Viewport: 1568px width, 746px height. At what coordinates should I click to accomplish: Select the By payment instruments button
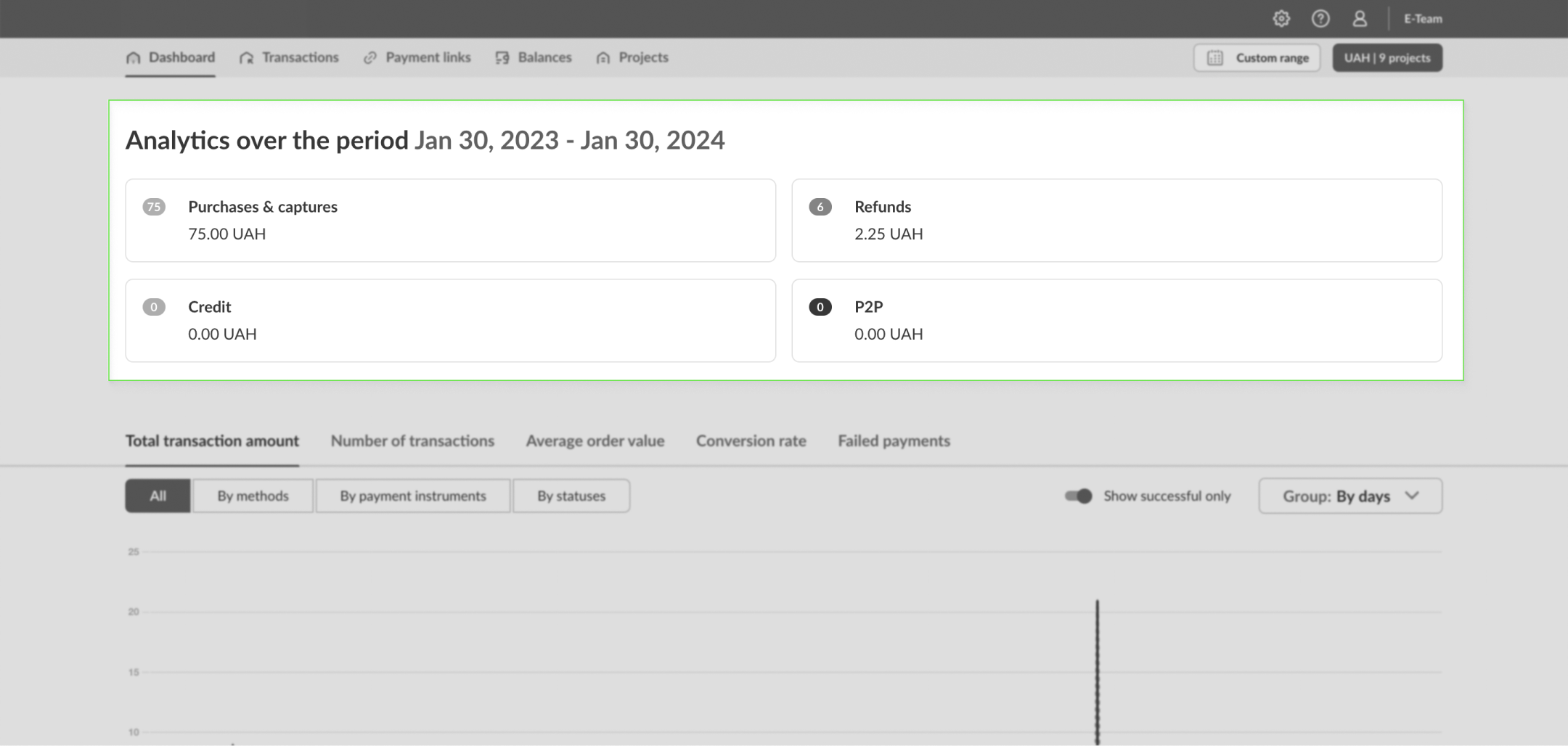[413, 496]
